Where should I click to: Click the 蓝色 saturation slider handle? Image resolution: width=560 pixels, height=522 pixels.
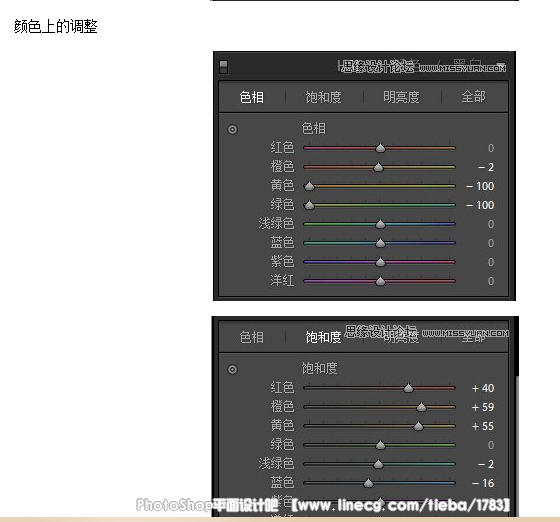pyautogui.click(x=368, y=483)
